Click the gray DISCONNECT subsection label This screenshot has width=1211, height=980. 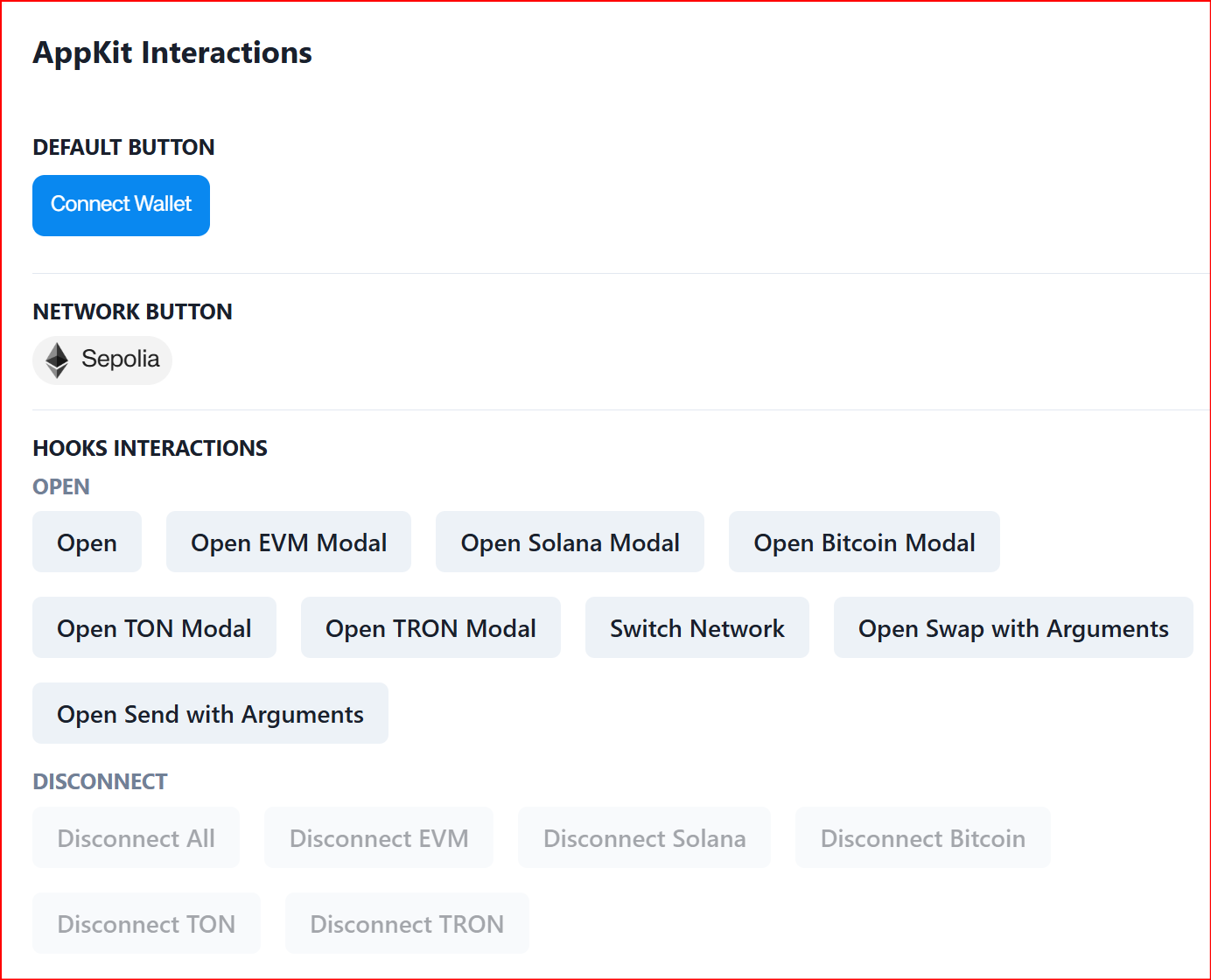point(100,781)
